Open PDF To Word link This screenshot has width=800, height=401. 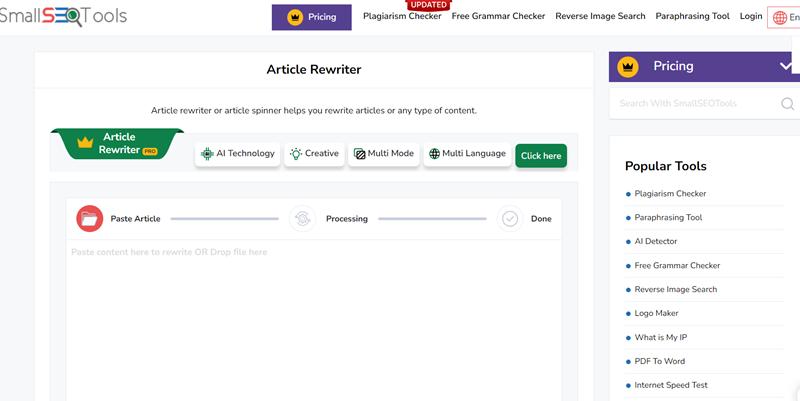click(x=660, y=361)
